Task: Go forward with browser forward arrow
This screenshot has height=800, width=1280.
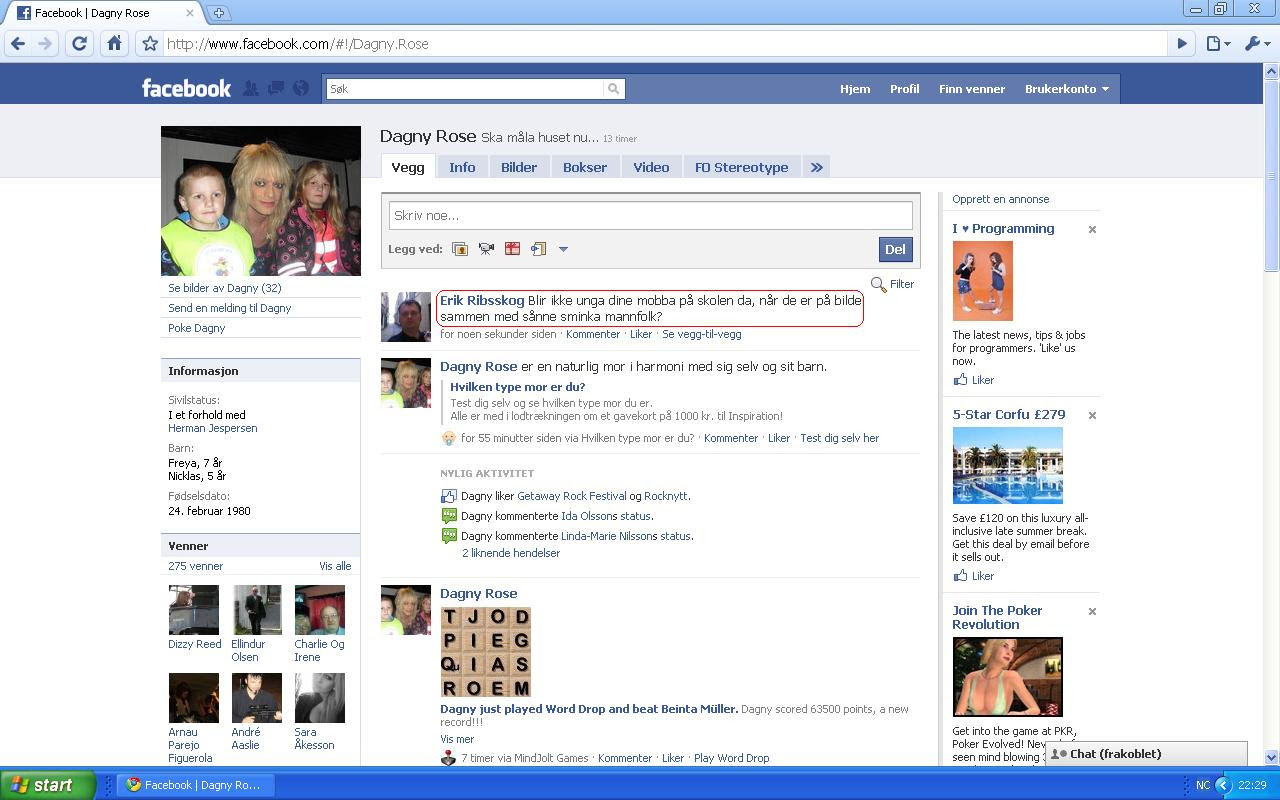Action: [x=45, y=44]
